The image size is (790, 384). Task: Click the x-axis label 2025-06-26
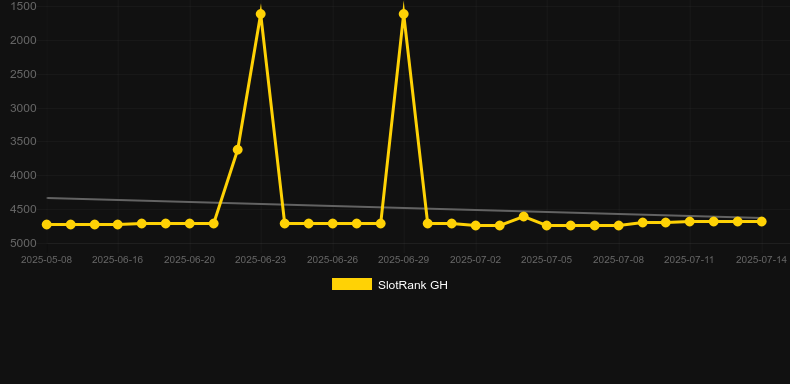click(x=333, y=260)
